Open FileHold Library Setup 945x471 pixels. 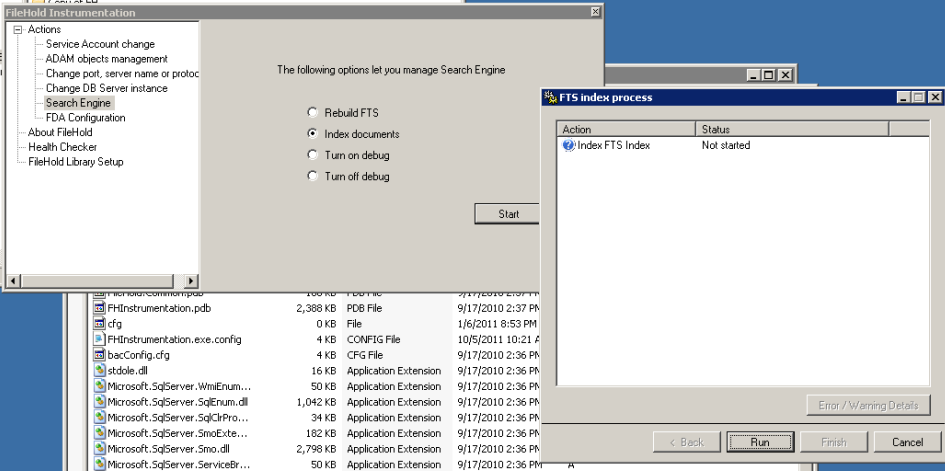[x=75, y=161]
